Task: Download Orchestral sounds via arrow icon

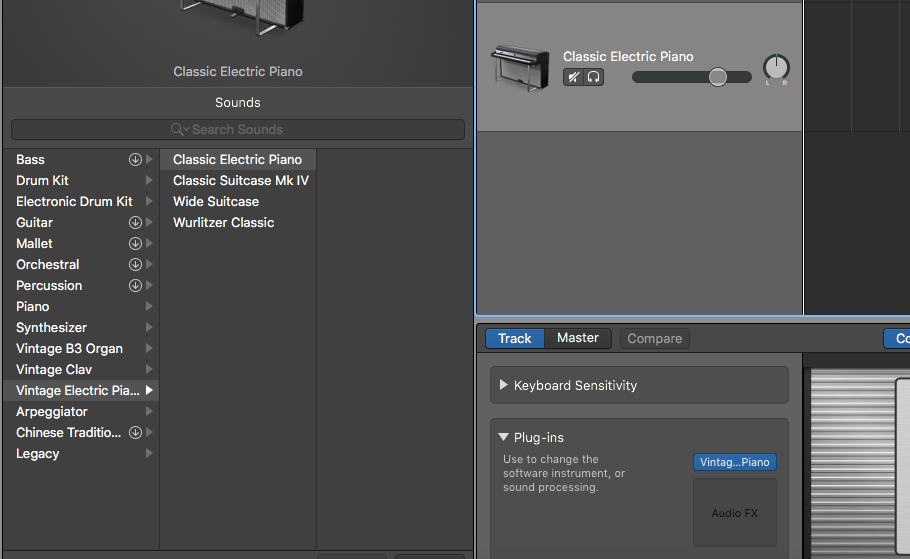Action: (x=135, y=264)
